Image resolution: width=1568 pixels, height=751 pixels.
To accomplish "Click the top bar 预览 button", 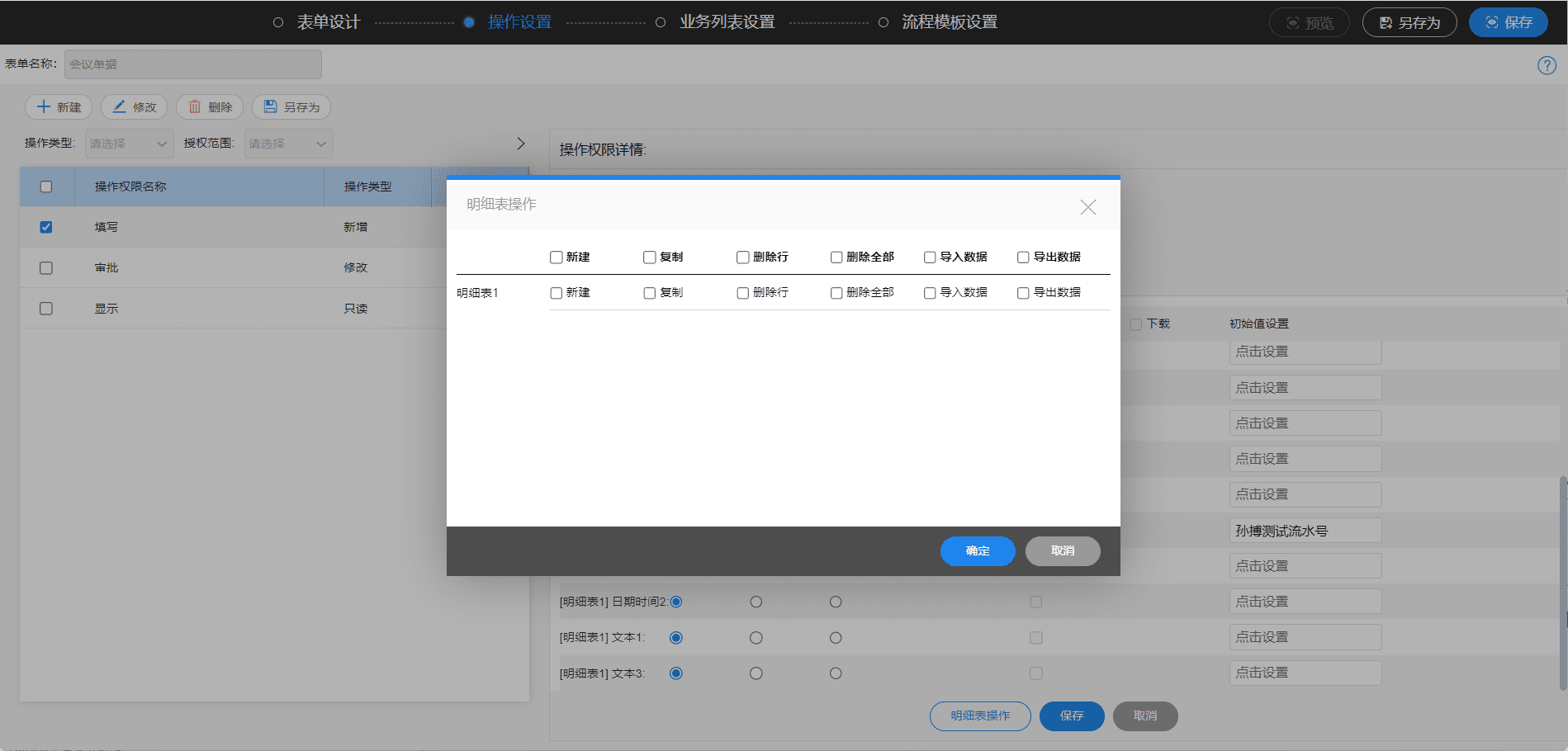I will point(1310,22).
